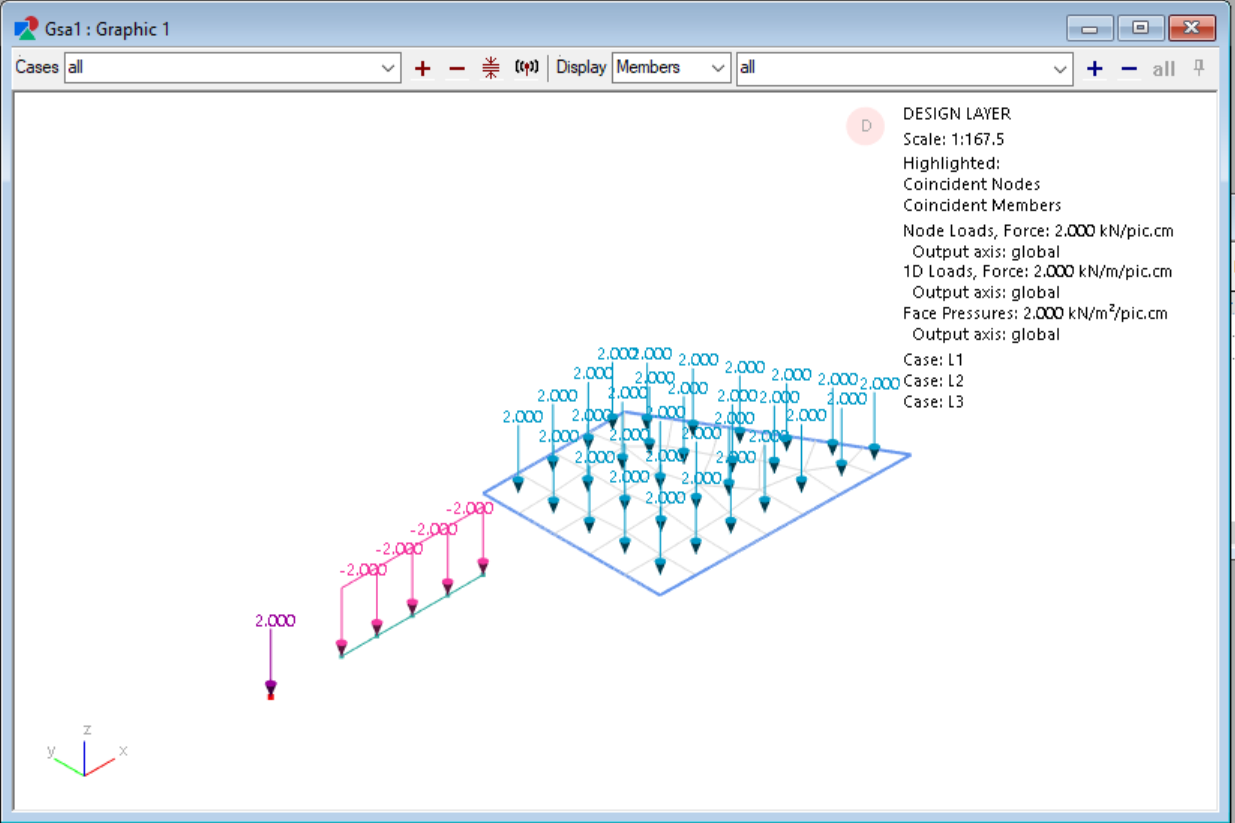Click the red plus icon to add cases
1235x823 pixels.
pos(422,68)
